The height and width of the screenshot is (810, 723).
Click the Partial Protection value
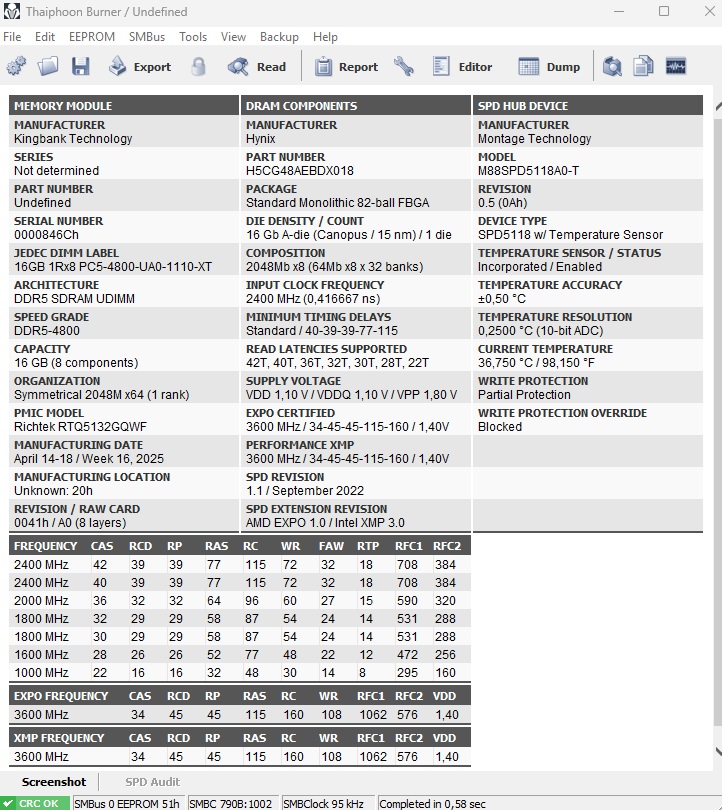click(x=524, y=395)
